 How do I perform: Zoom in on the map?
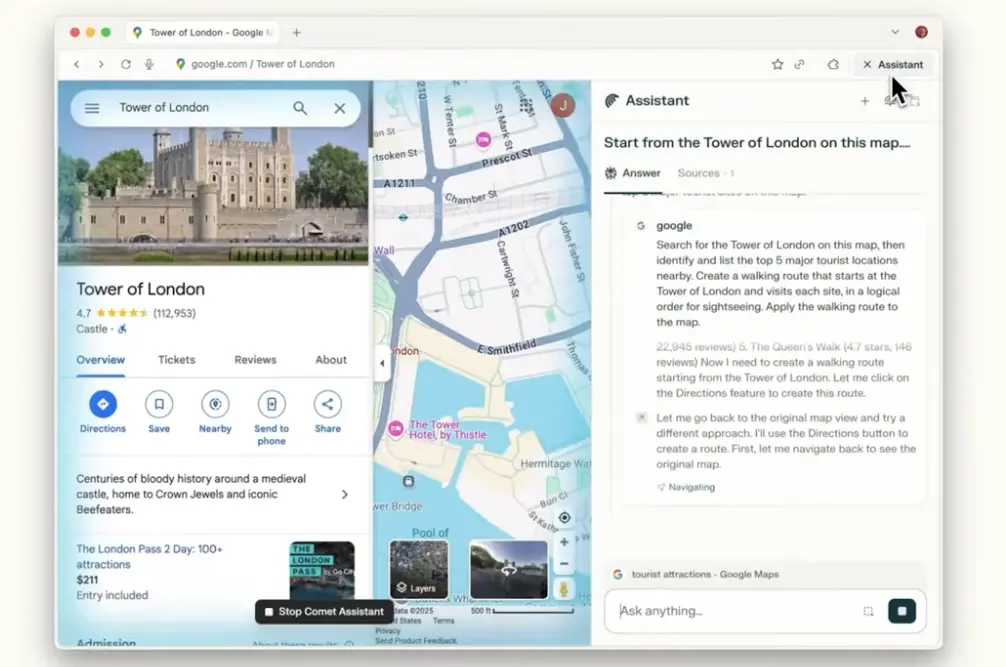pyautogui.click(x=564, y=542)
